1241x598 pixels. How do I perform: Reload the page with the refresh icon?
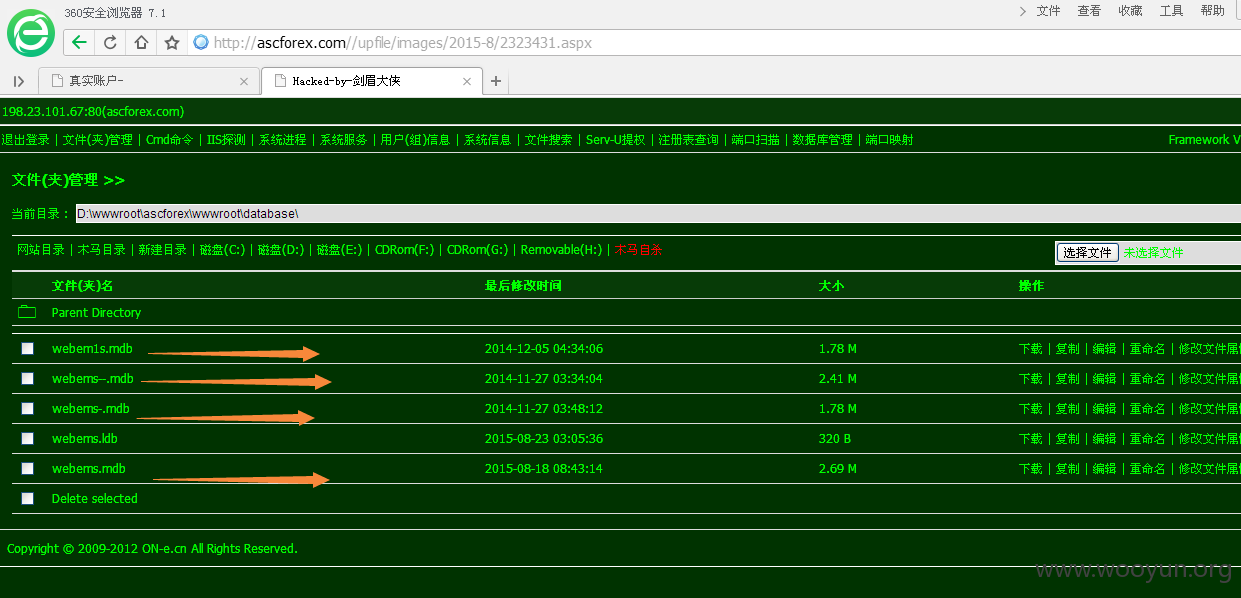coord(110,43)
